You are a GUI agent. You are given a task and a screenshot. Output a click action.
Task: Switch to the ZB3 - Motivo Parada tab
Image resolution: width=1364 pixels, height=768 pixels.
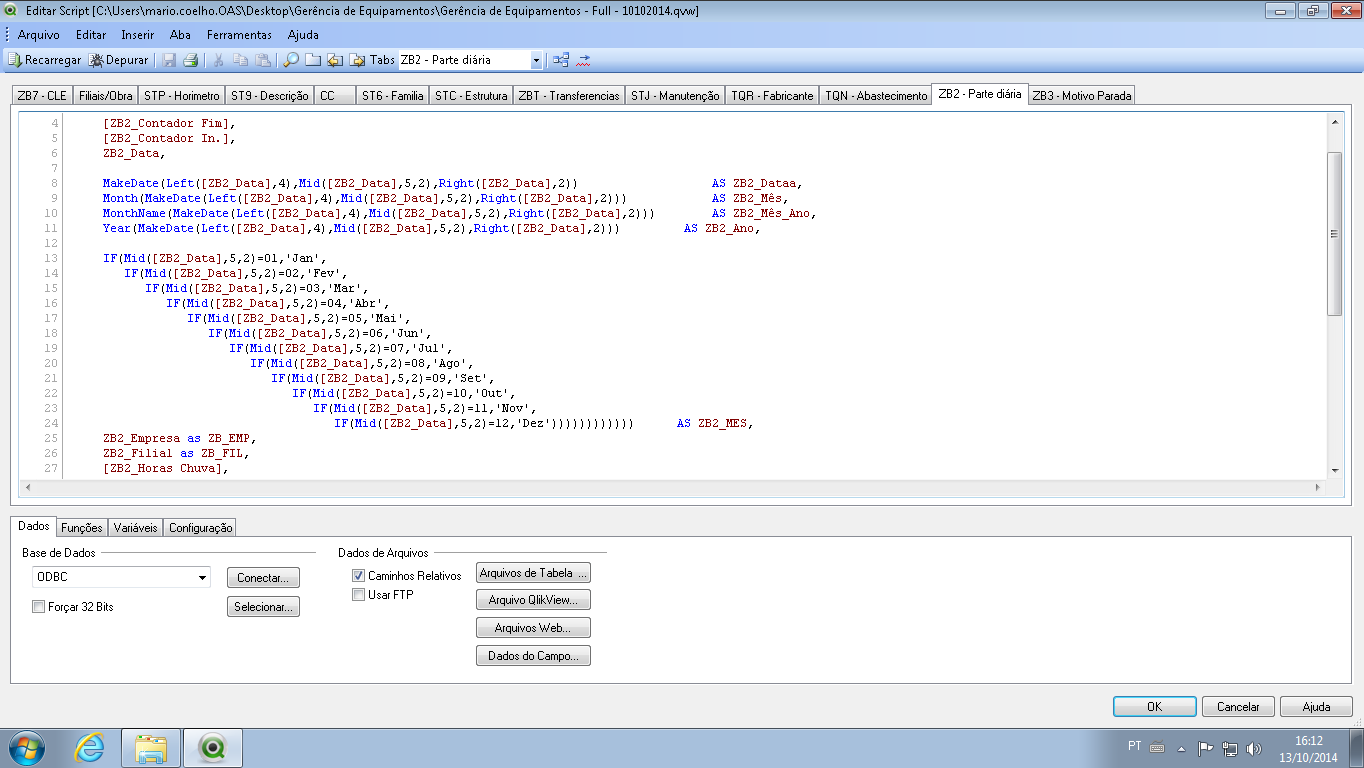point(1082,96)
